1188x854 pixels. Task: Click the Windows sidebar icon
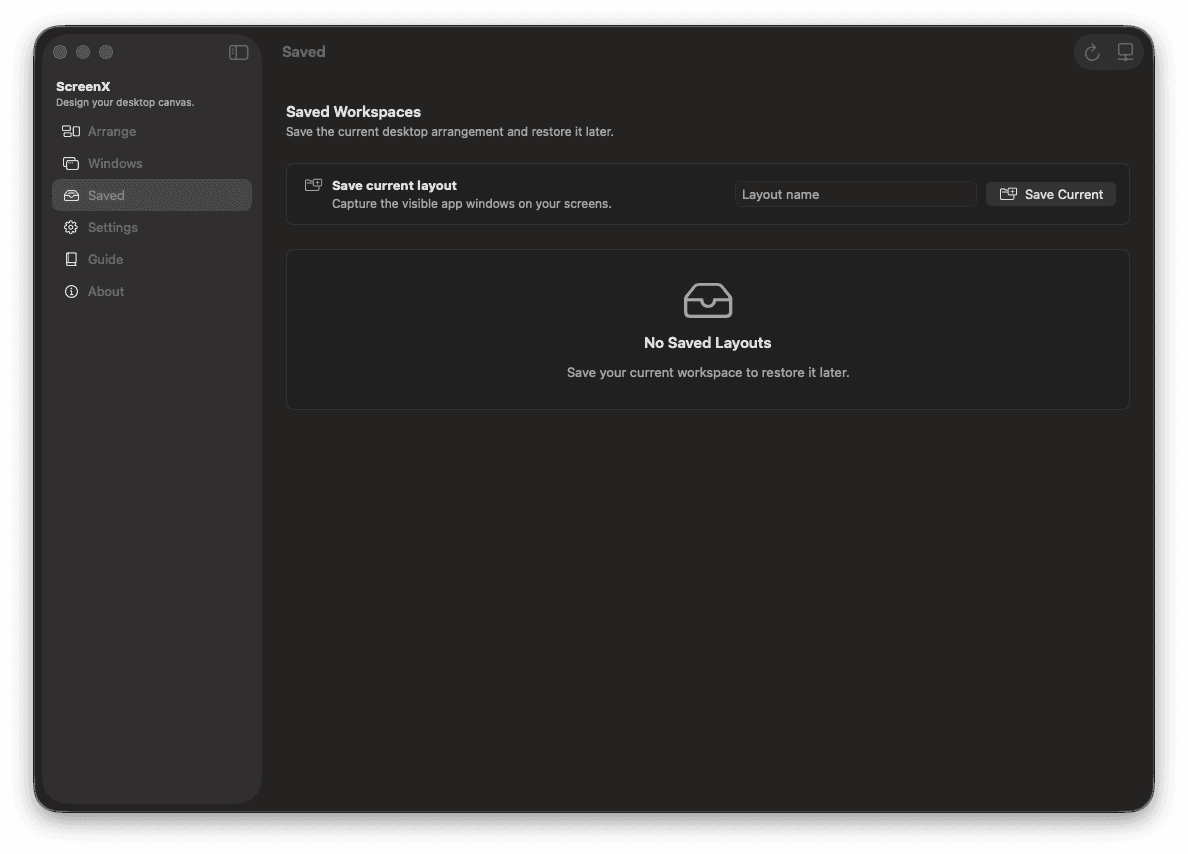pyautogui.click(x=71, y=164)
